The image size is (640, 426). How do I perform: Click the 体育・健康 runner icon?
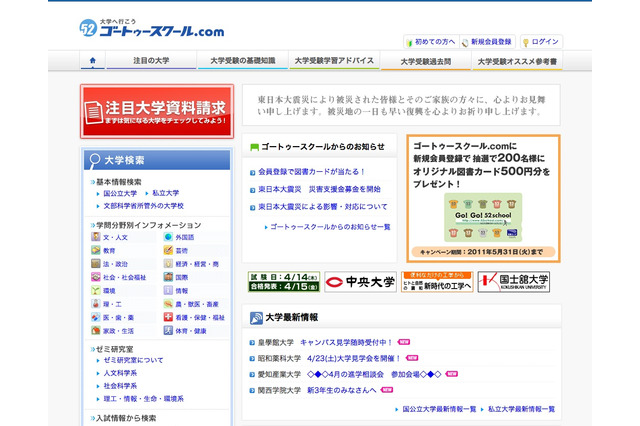(168, 331)
